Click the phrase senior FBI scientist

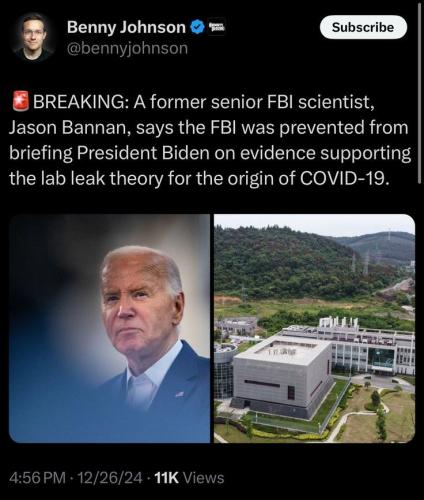coord(291,102)
